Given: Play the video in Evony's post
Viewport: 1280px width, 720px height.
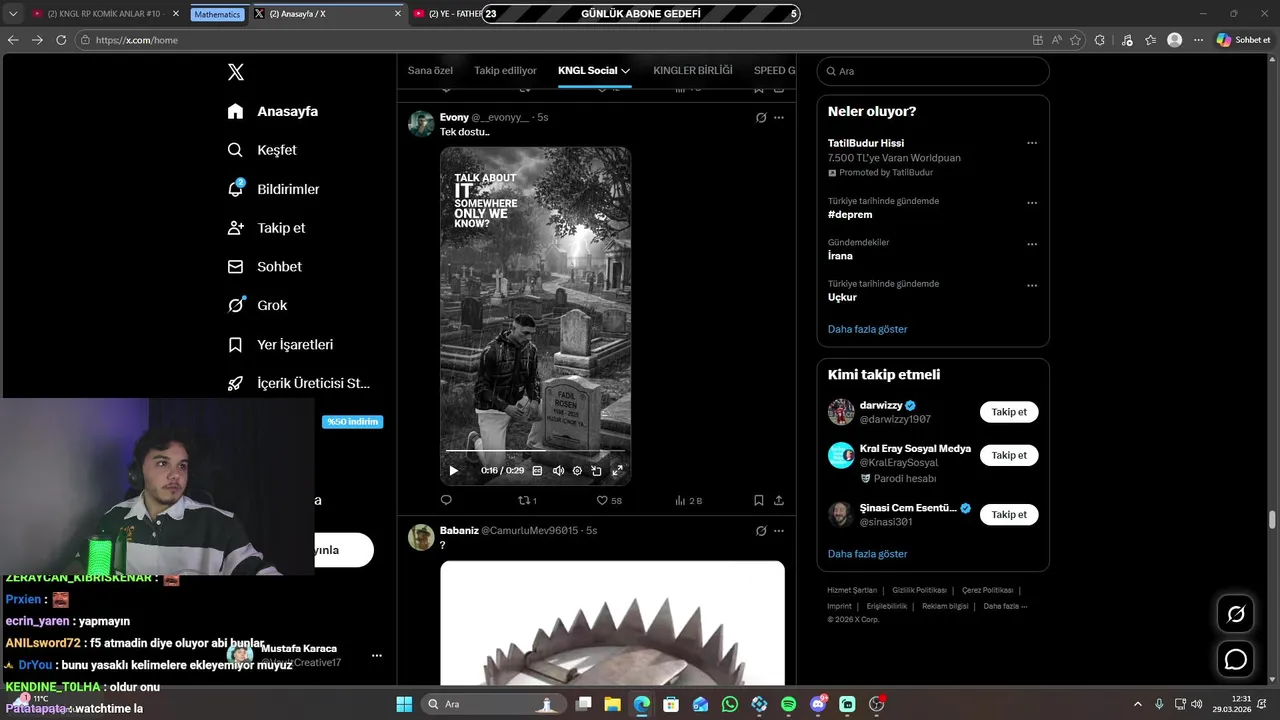Looking at the screenshot, I should tap(453, 470).
